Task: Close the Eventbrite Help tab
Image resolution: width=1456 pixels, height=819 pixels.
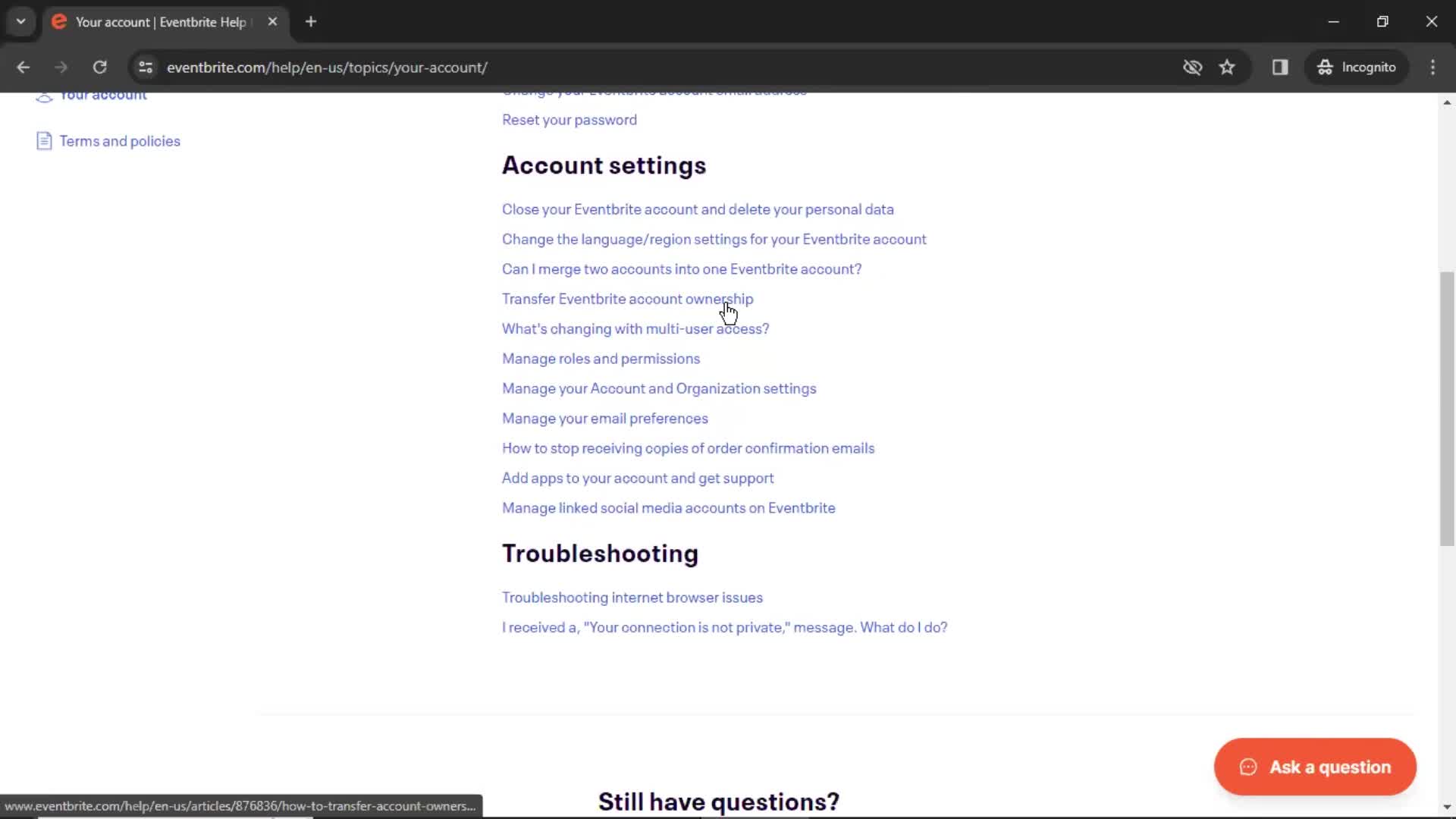Action: pos(272,22)
